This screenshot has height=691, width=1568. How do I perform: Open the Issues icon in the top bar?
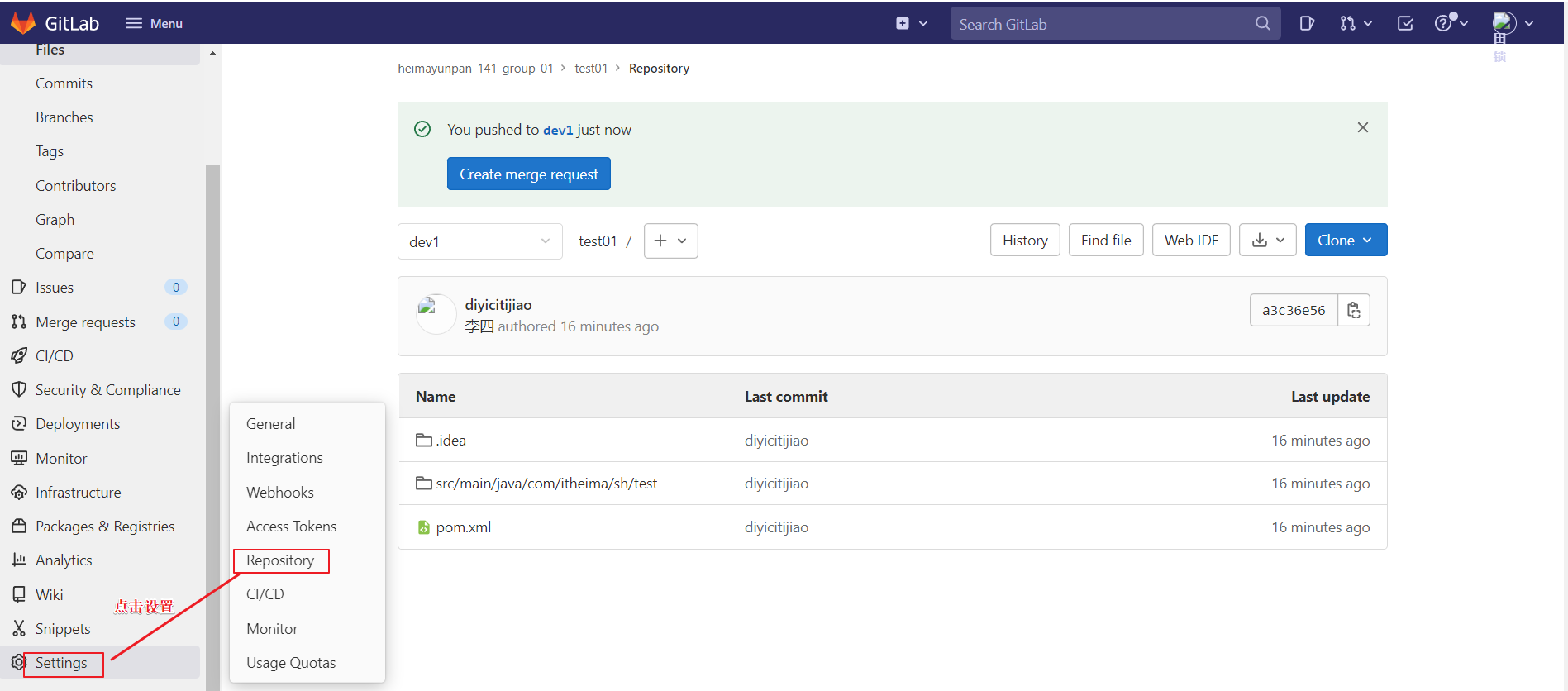[1307, 23]
